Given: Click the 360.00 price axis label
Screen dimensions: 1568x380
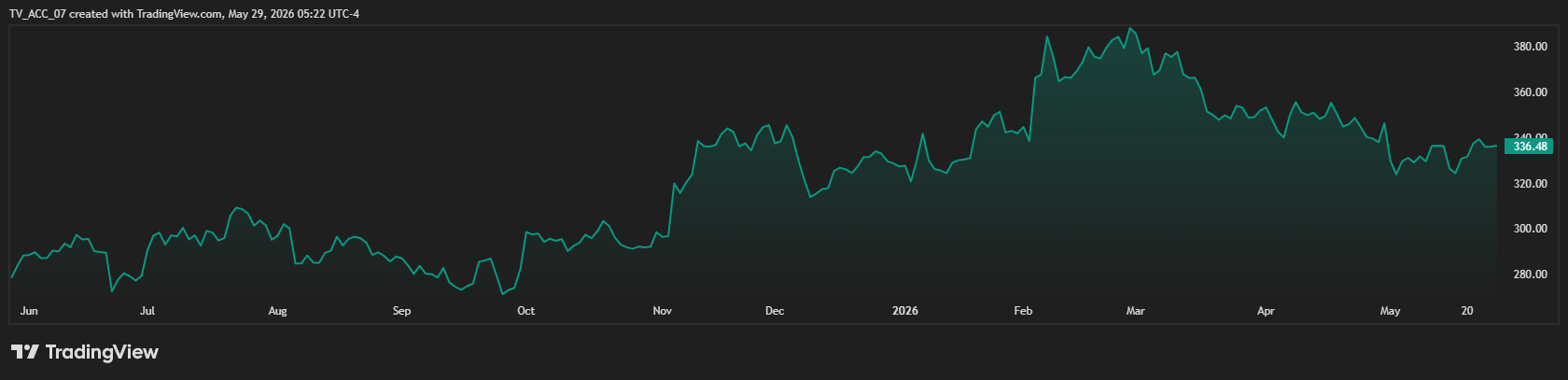Looking at the screenshot, I should click(1530, 92).
